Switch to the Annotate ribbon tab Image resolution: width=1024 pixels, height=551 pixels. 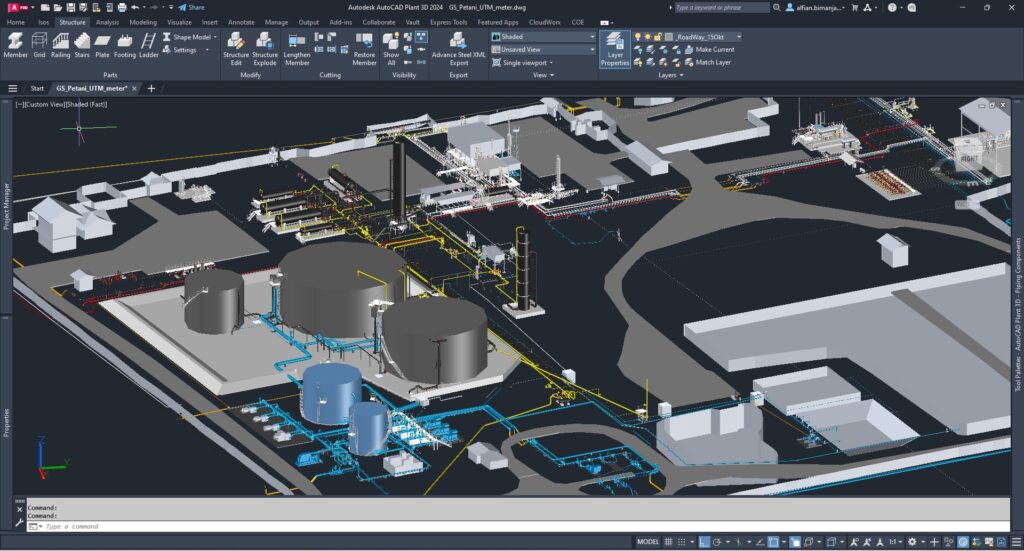[241, 22]
